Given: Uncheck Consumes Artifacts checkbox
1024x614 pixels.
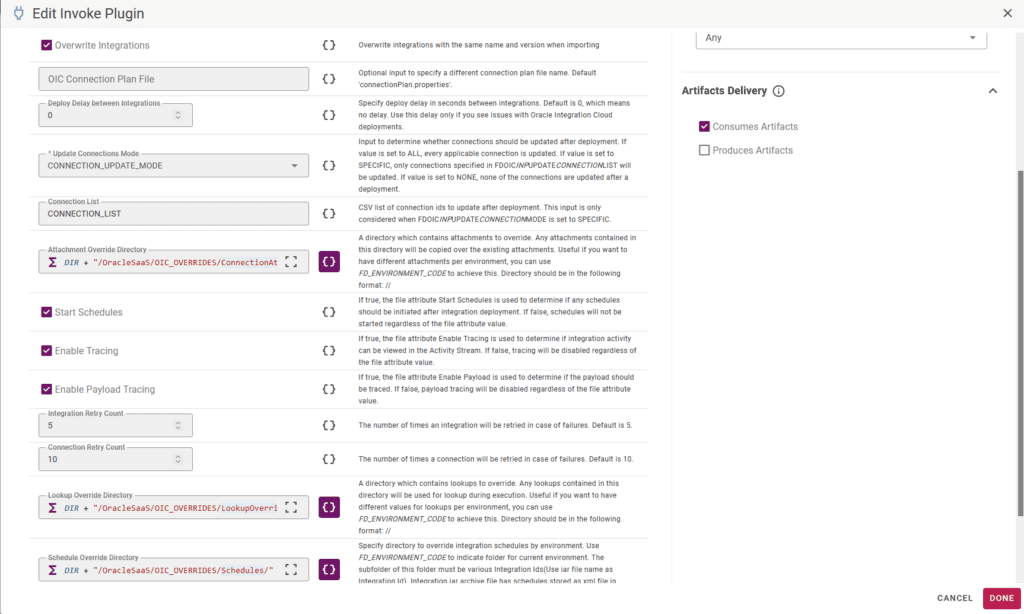Looking at the screenshot, I should (704, 126).
